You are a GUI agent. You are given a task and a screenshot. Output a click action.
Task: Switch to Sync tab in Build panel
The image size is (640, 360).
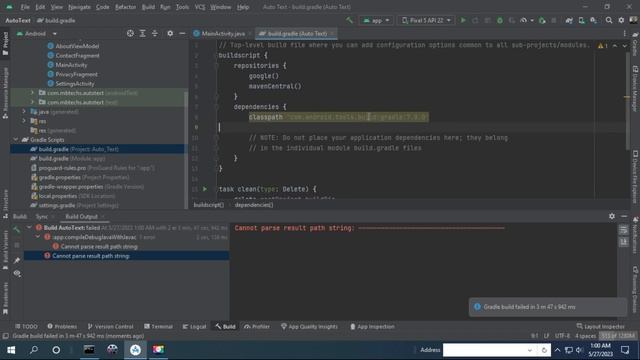pos(42,216)
